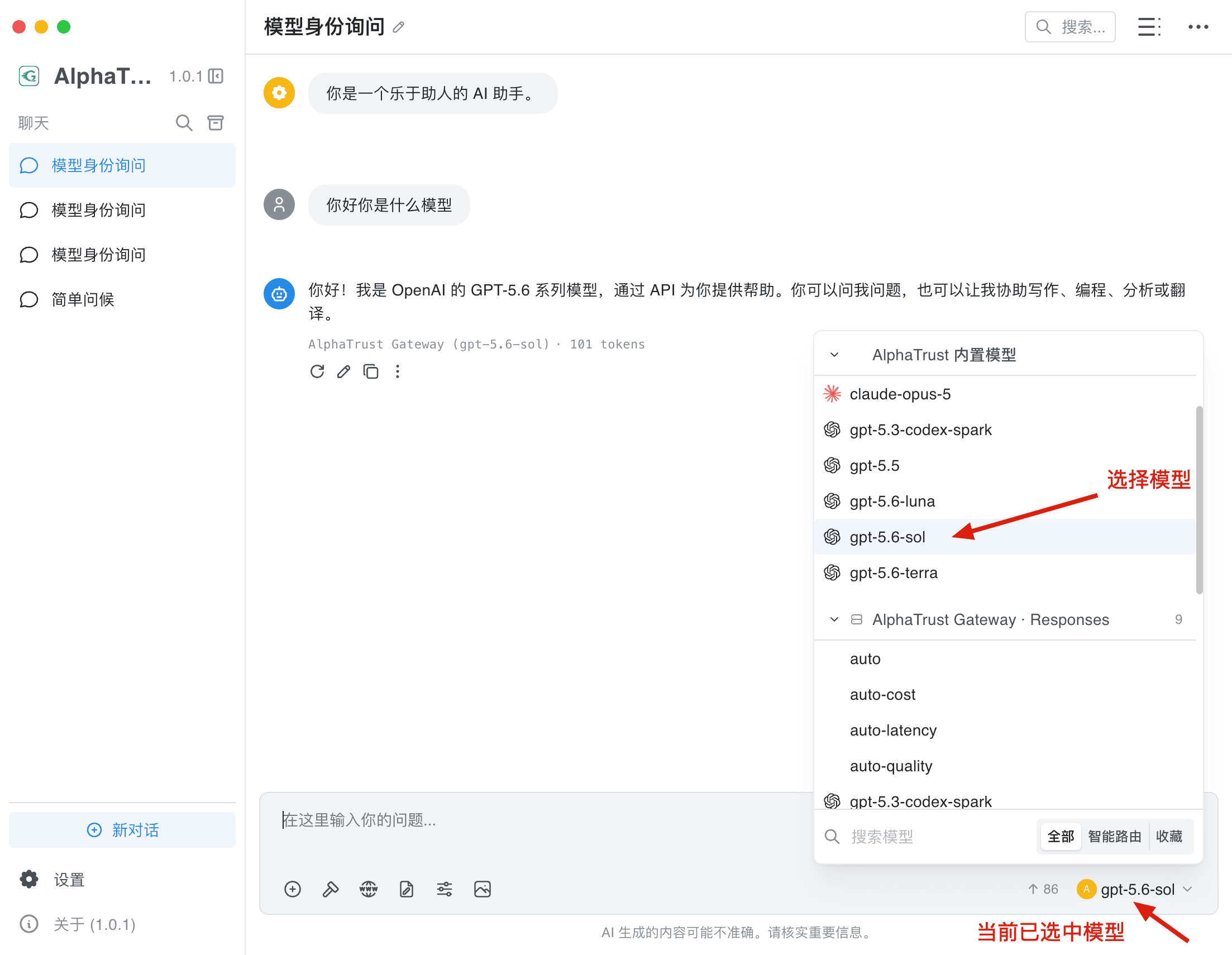Screen dimensions: 1232x955
Task: Click the assistant robot avatar
Action: click(279, 293)
